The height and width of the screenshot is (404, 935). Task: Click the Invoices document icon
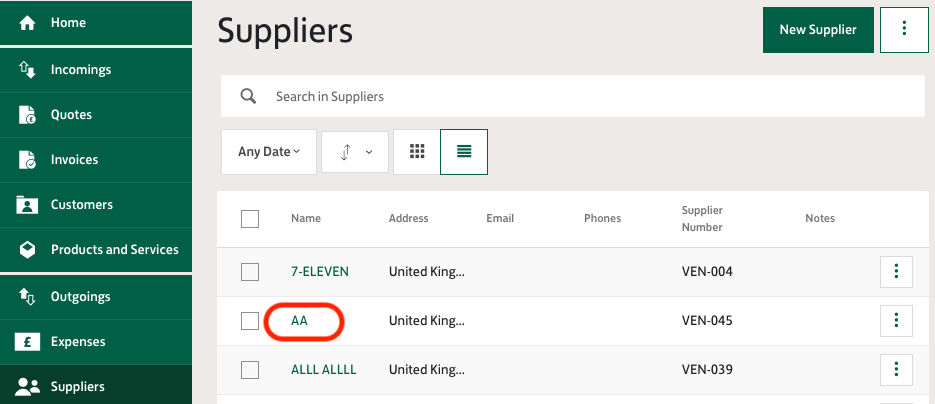tap(27, 160)
